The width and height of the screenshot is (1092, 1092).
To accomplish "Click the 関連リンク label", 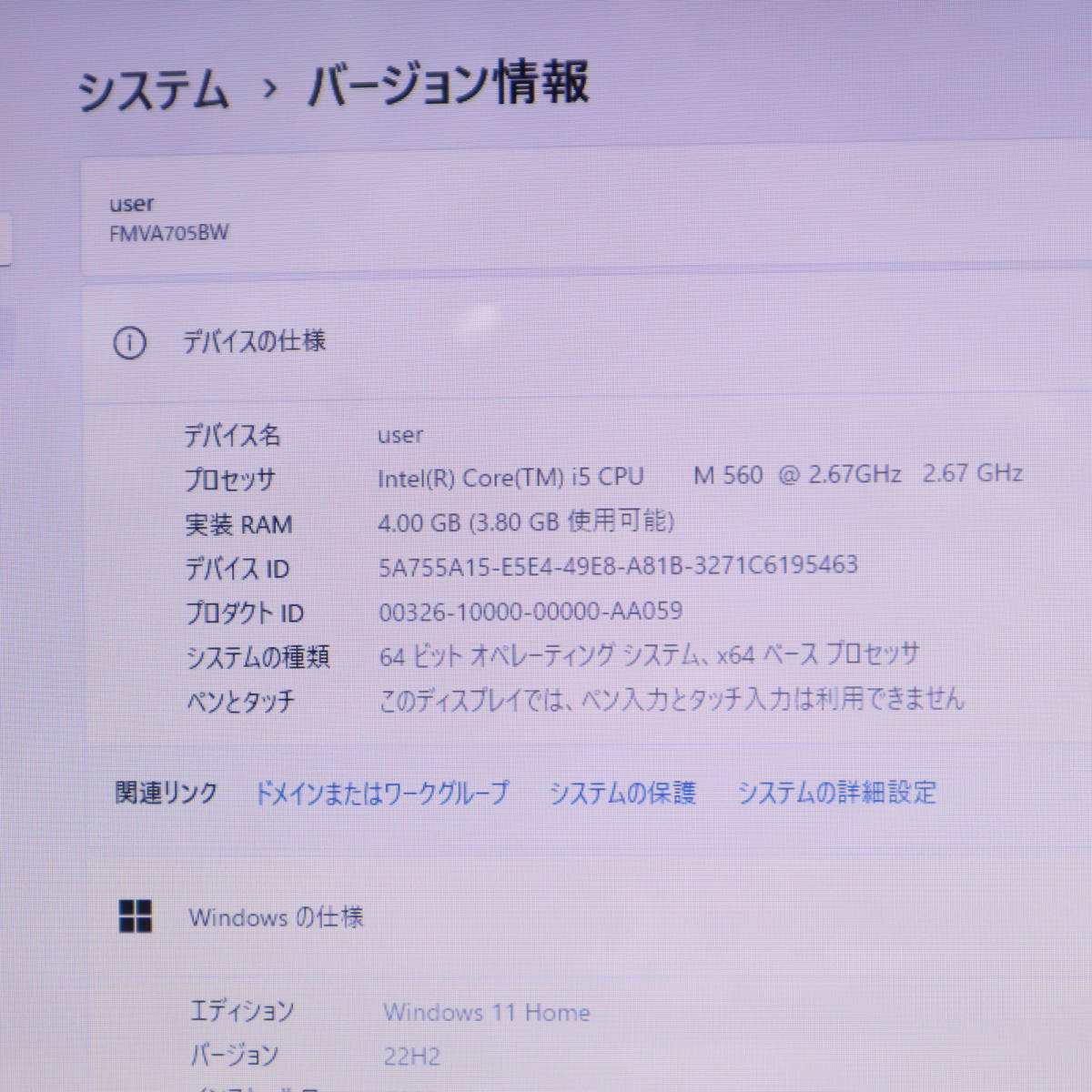I will tap(167, 793).
